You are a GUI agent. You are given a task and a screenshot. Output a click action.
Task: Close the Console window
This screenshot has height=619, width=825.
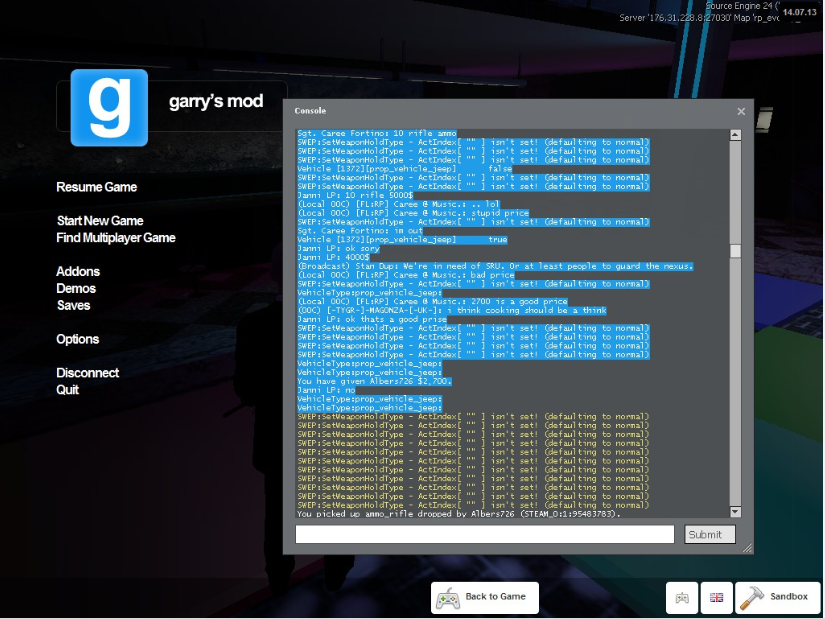click(741, 111)
